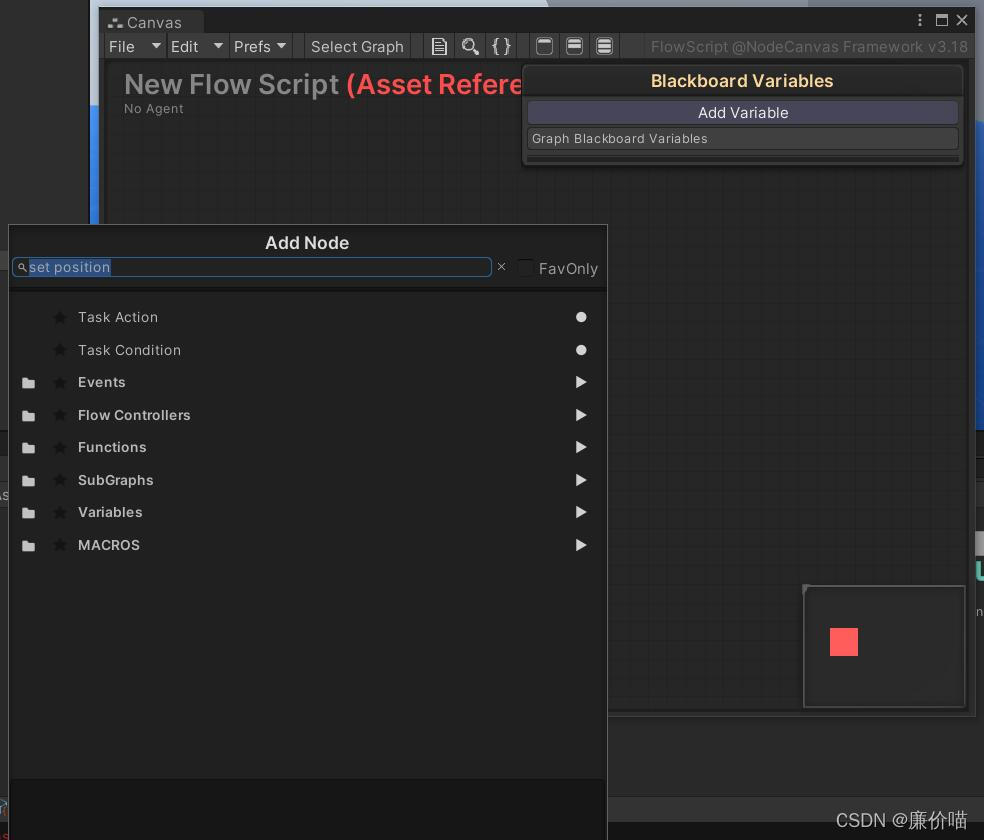The width and height of the screenshot is (984, 840).
Task: Expand the MACROS category arrow
Action: tap(581, 545)
